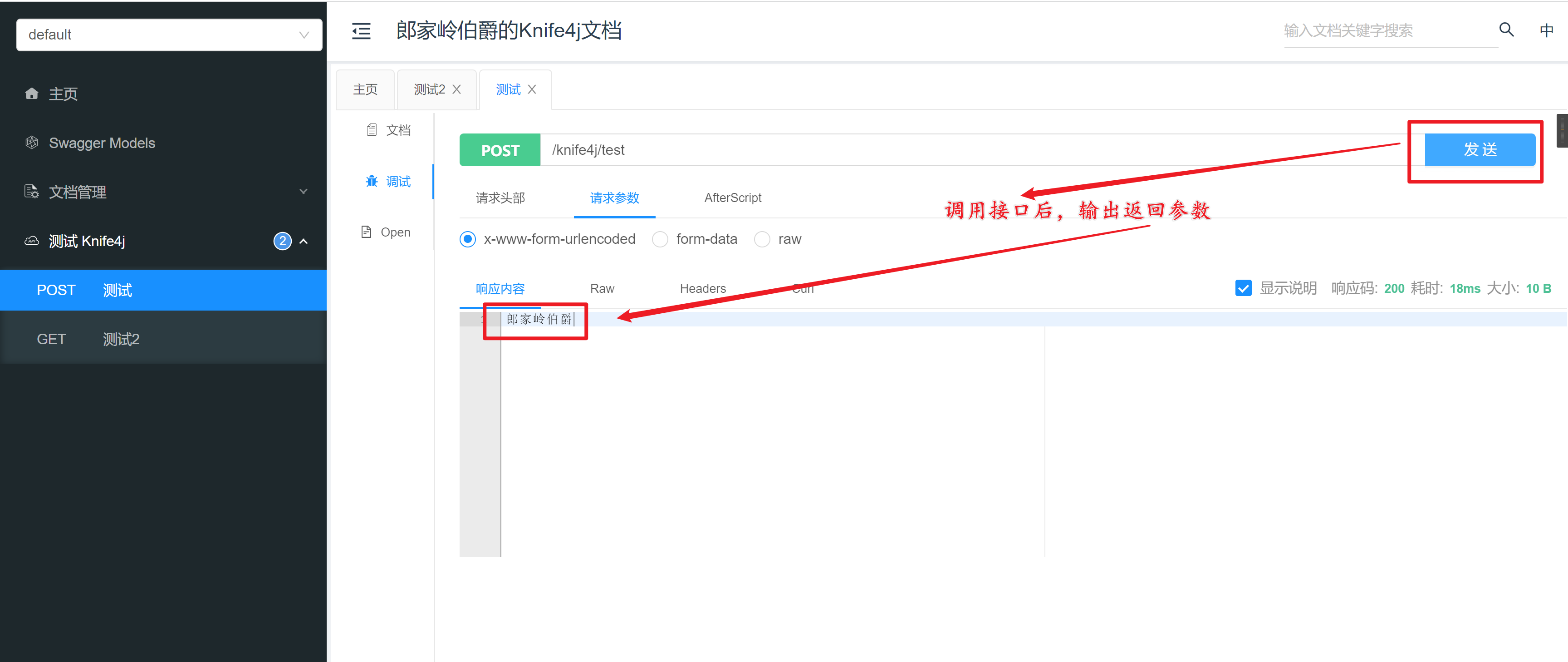Close the 测试2 tab

pyautogui.click(x=456, y=89)
